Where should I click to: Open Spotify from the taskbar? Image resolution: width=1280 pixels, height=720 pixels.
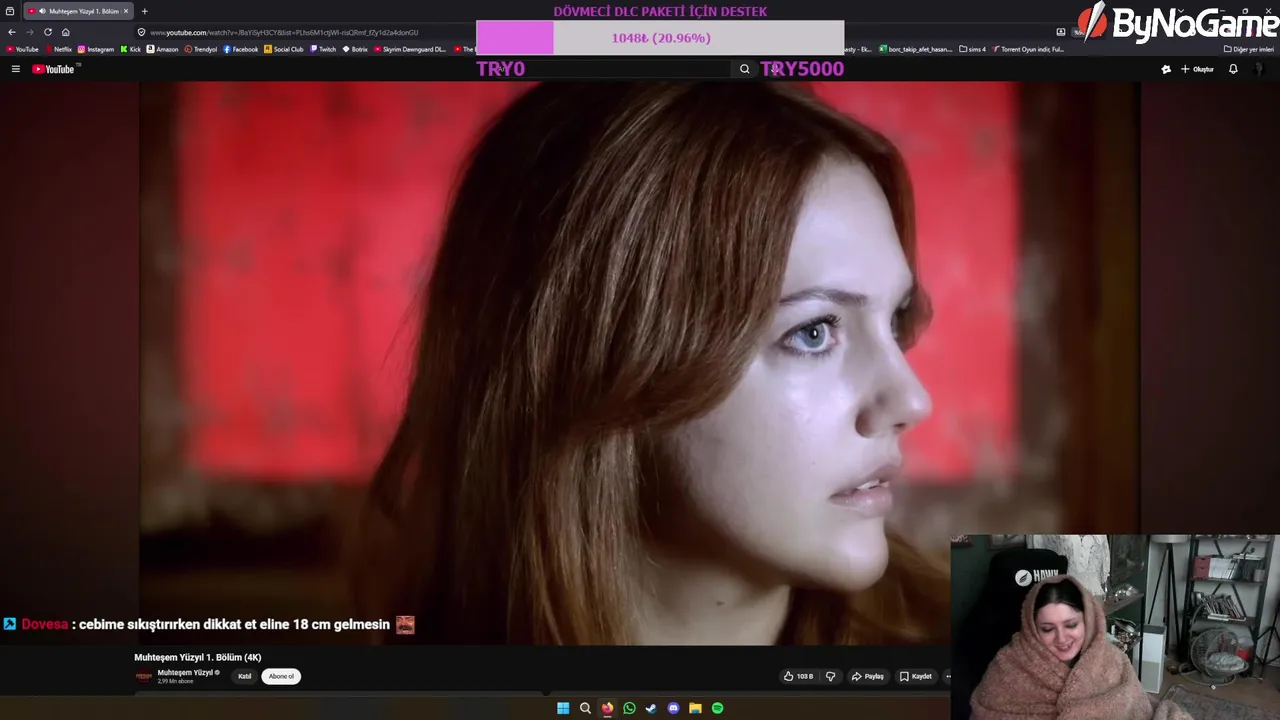coord(717,708)
